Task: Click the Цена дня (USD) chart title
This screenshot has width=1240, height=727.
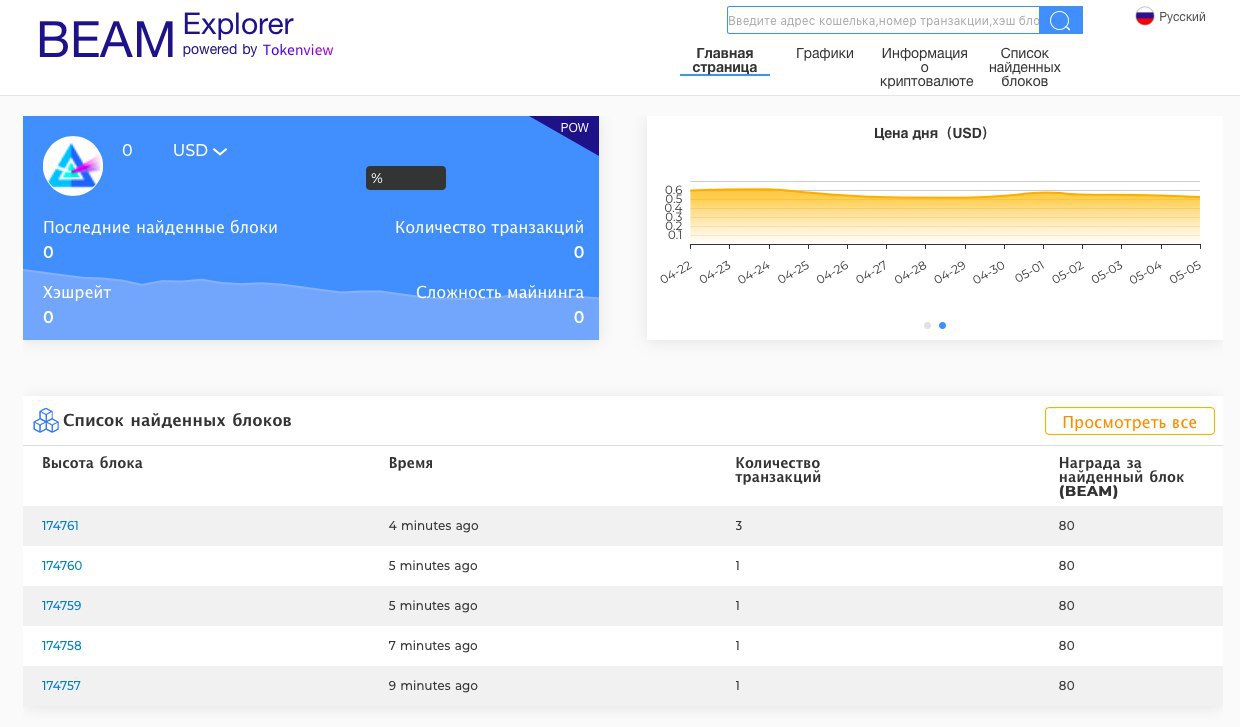Action: pos(930,133)
